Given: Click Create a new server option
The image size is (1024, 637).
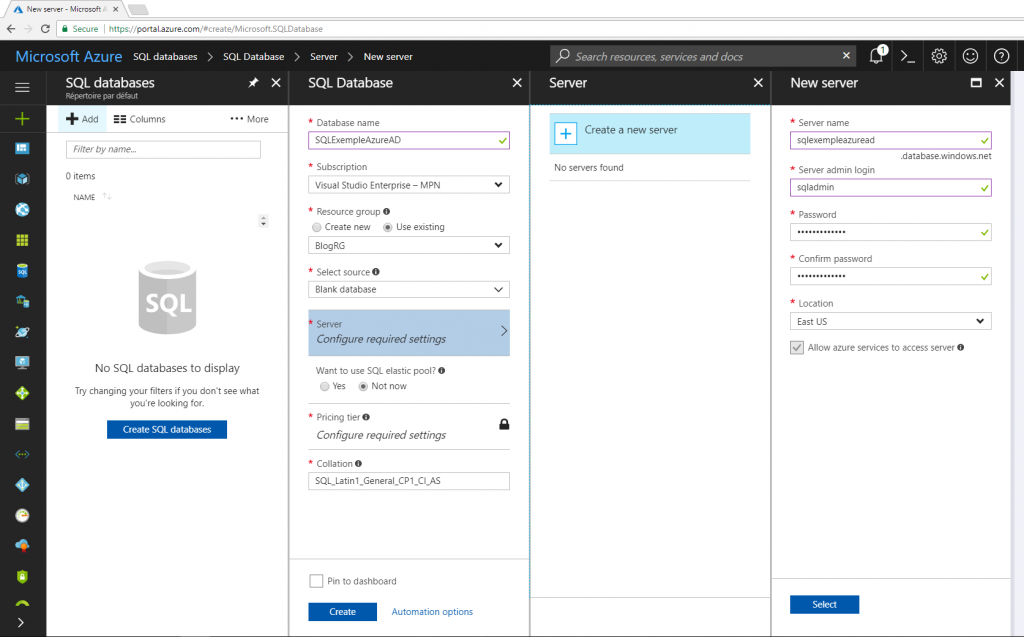Looking at the screenshot, I should click(x=650, y=134).
